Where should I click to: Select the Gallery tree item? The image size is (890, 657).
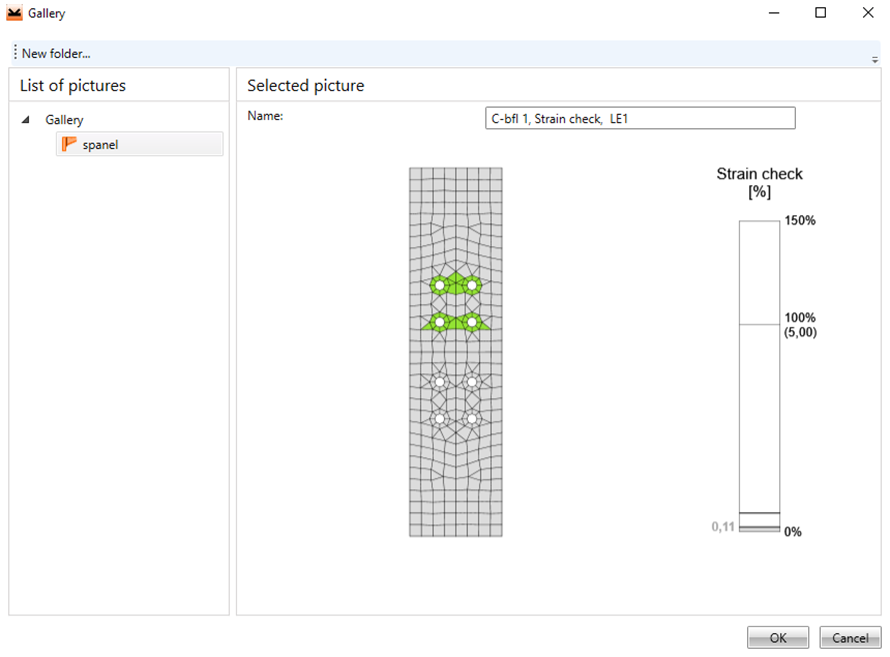coord(64,120)
